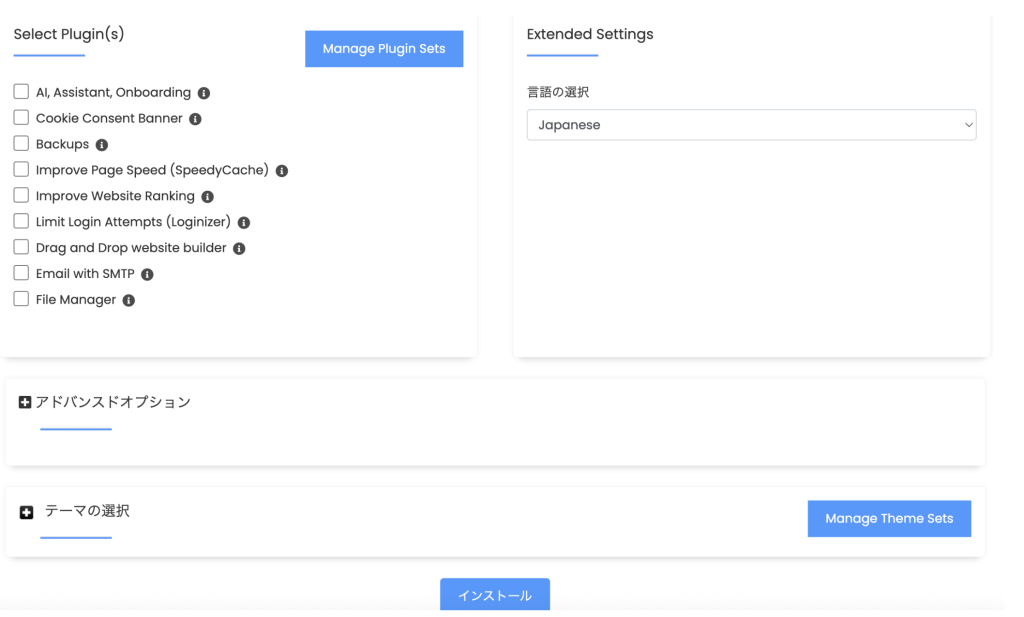Enable the File Manager plugin checkbox
Screen dimensions: 1024x617
pyautogui.click(x=21, y=299)
